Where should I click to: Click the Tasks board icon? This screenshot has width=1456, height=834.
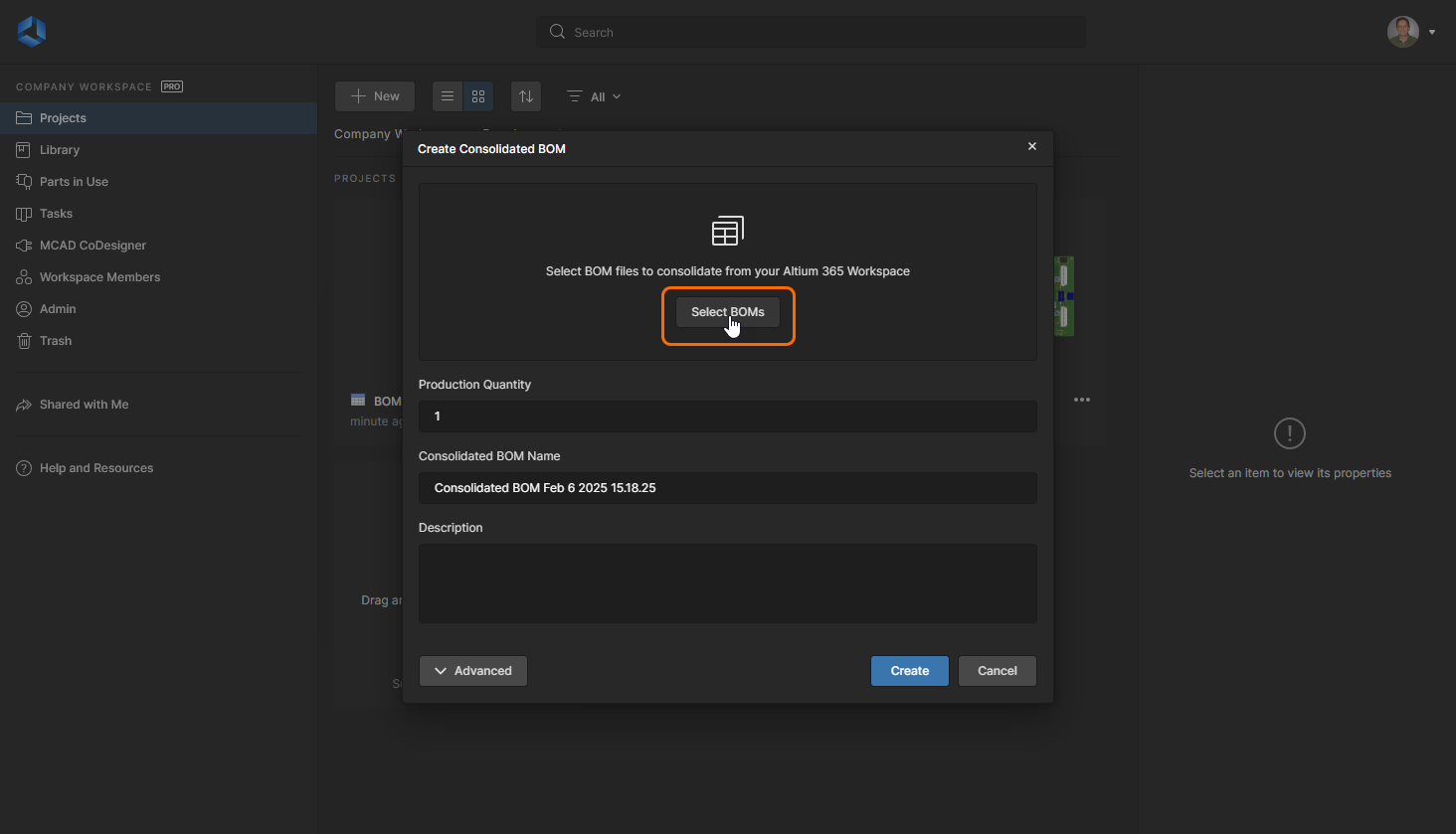click(x=24, y=214)
